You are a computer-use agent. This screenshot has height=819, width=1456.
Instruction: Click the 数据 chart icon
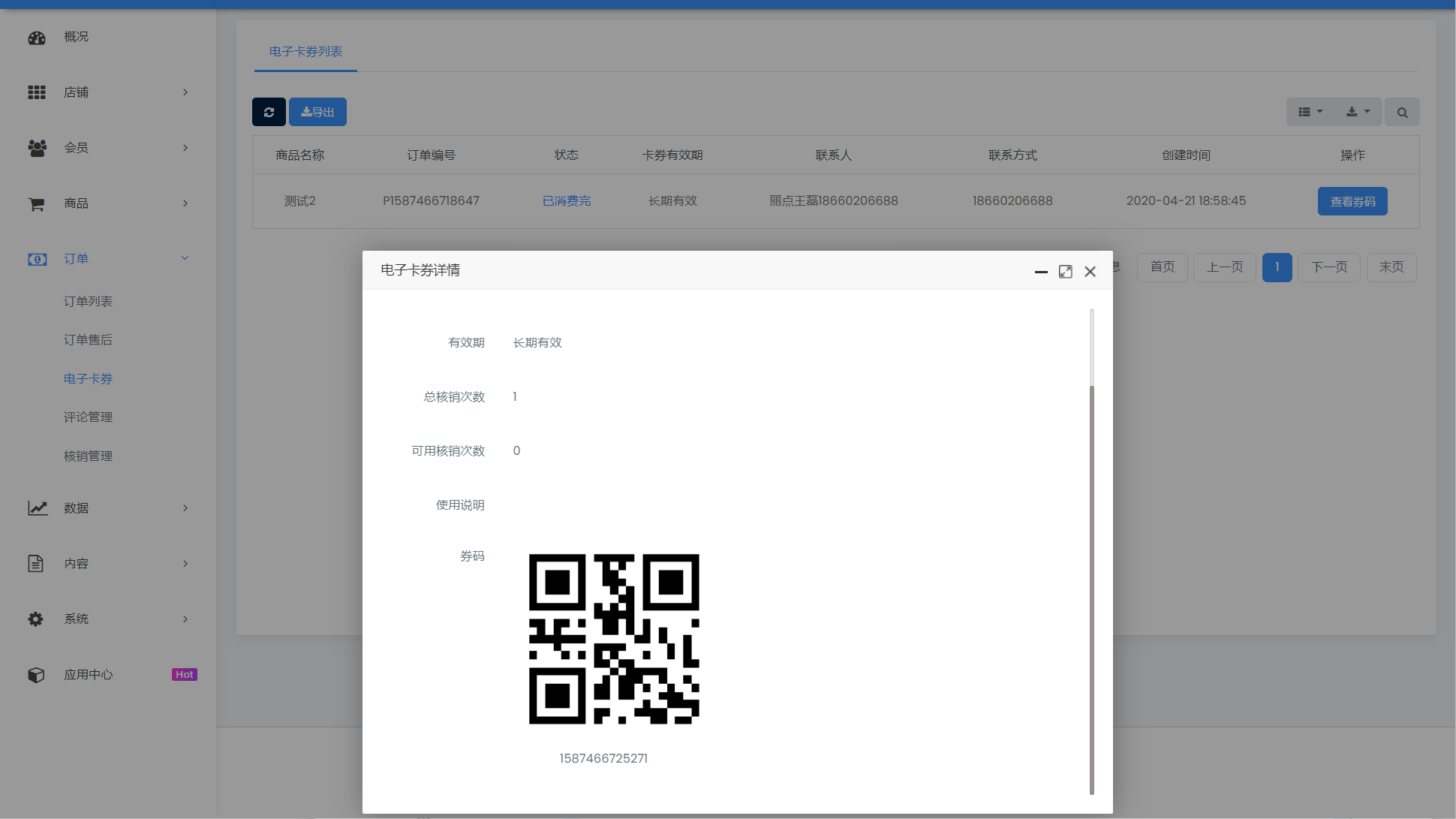tap(38, 508)
